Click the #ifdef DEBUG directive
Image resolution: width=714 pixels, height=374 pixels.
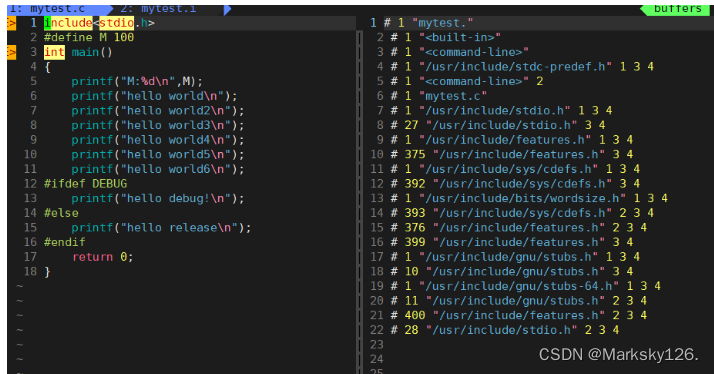tap(85, 184)
